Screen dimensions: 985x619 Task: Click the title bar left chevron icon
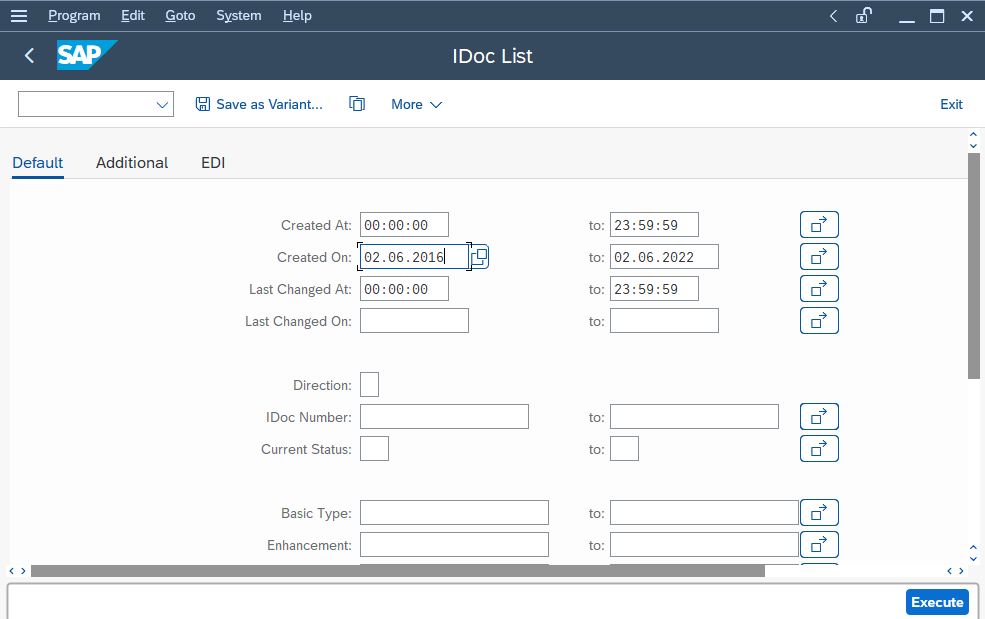coord(834,16)
